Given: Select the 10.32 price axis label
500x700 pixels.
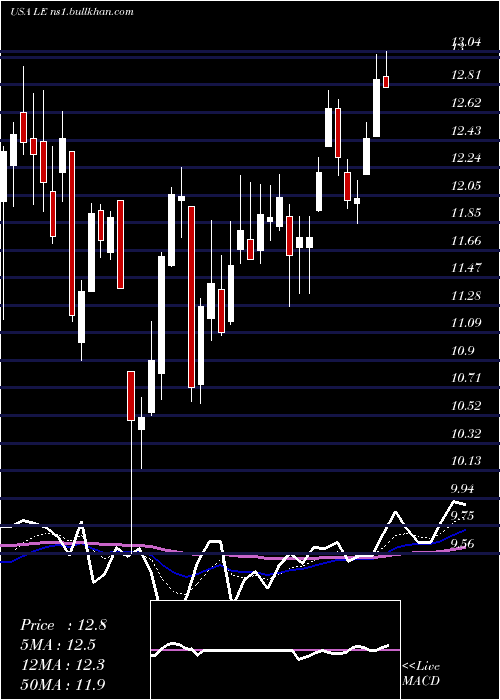Looking at the screenshot, I should coord(466,433).
